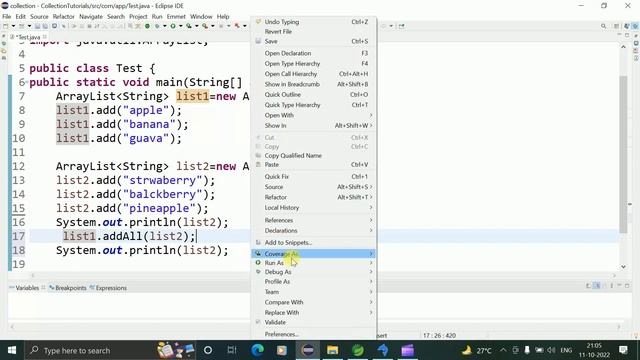Click the green Debug bug toolbar icon
640x360 pixels.
pos(157,26)
